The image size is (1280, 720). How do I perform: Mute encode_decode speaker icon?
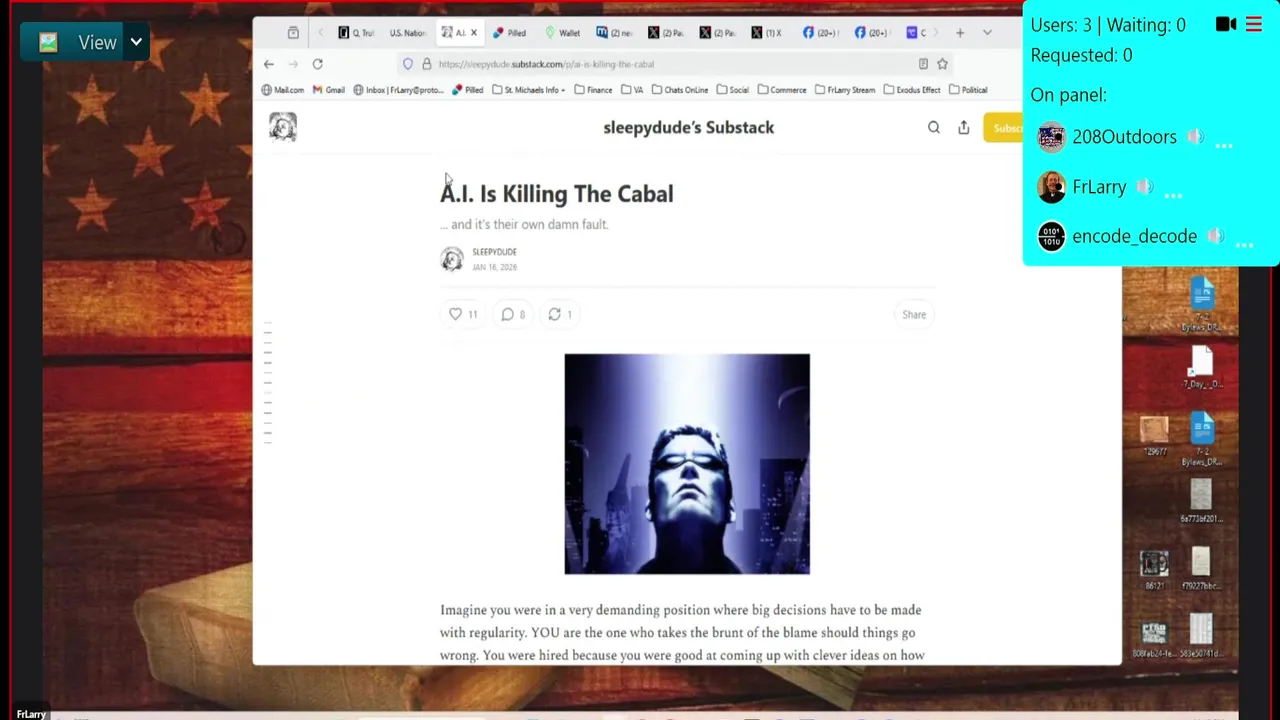point(1216,236)
